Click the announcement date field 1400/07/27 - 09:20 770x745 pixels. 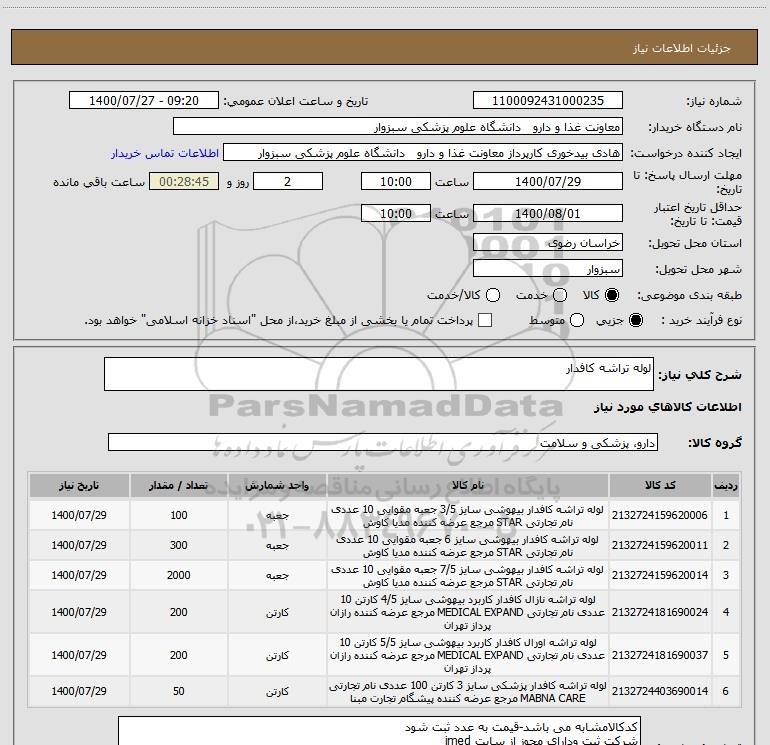(144, 101)
